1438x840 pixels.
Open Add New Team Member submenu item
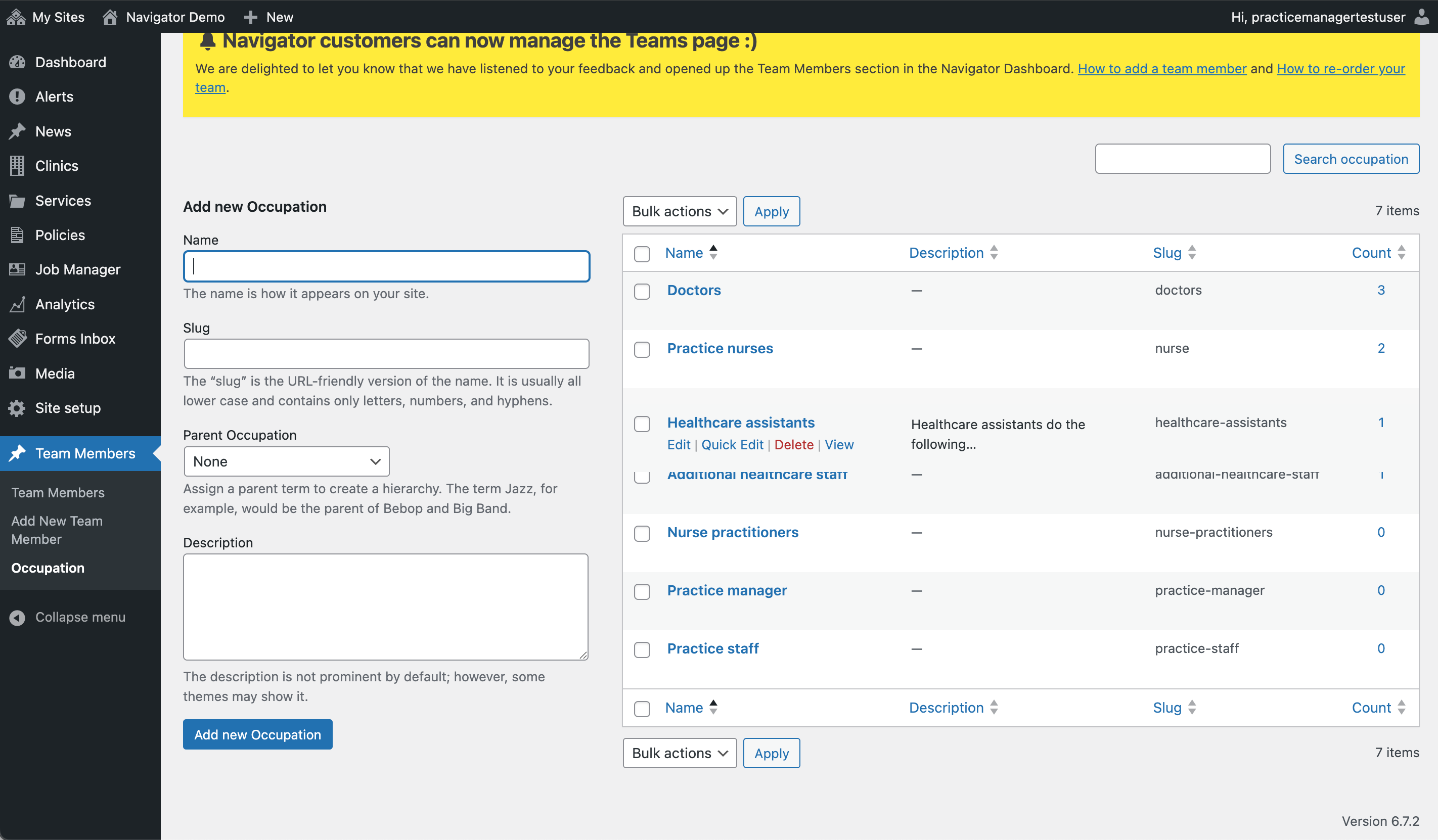(x=57, y=530)
